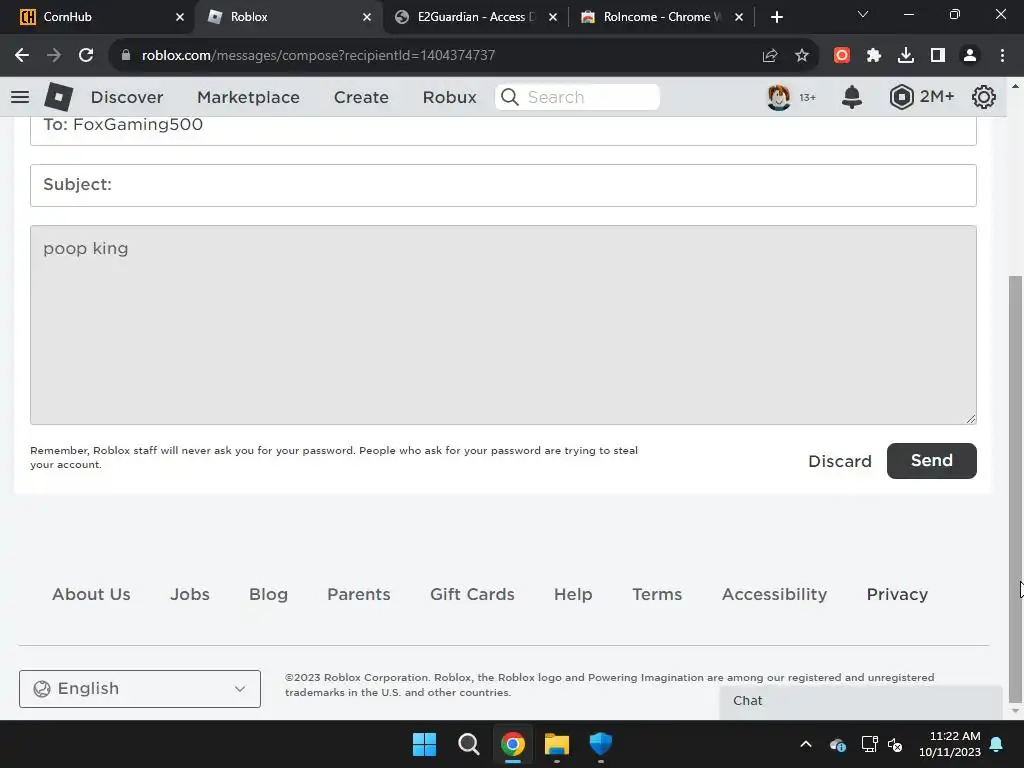Screen dimensions: 1024x768
Task: Open Create in Roblox navigation
Action: click(x=361, y=97)
